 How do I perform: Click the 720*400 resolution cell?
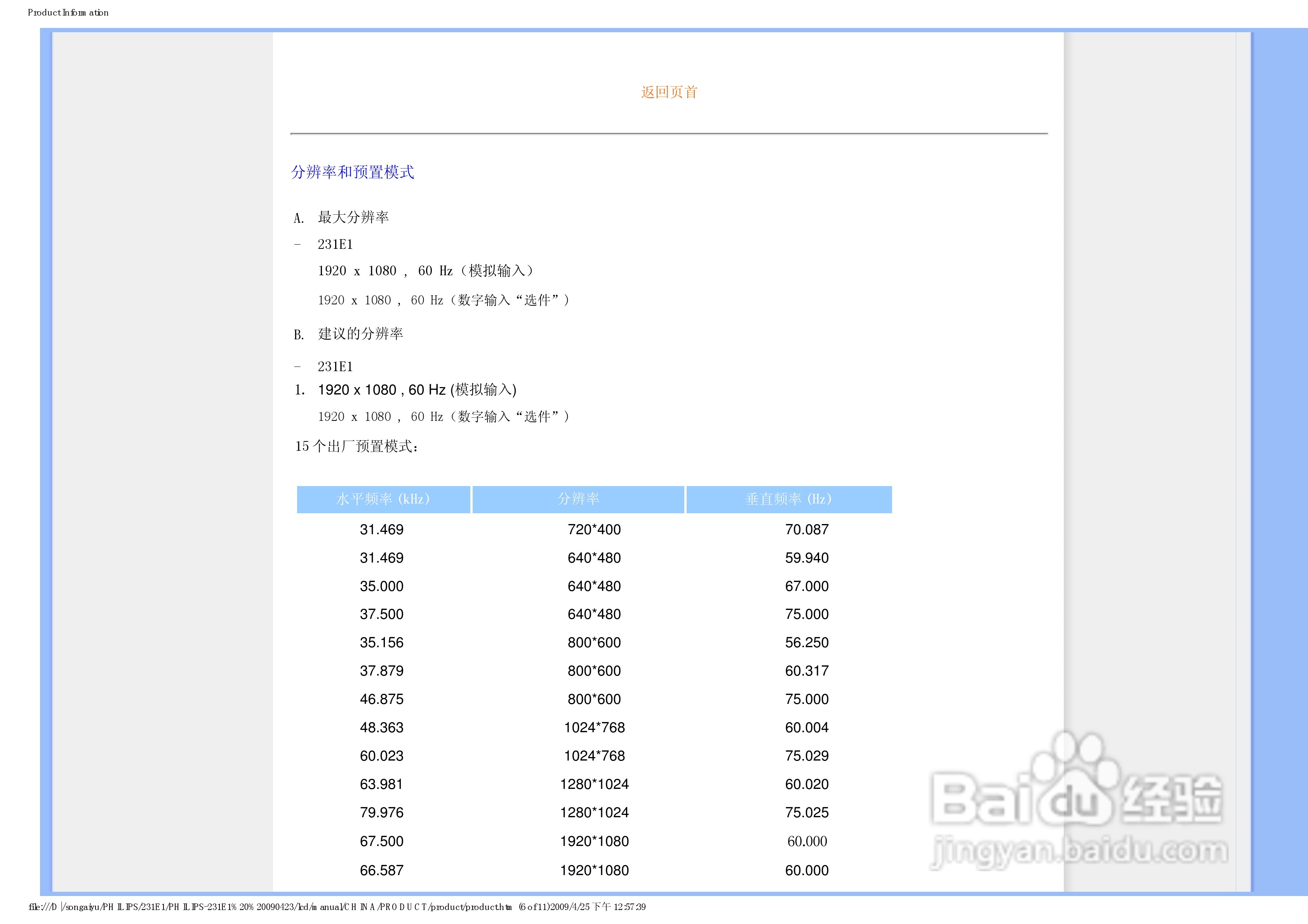tap(594, 530)
